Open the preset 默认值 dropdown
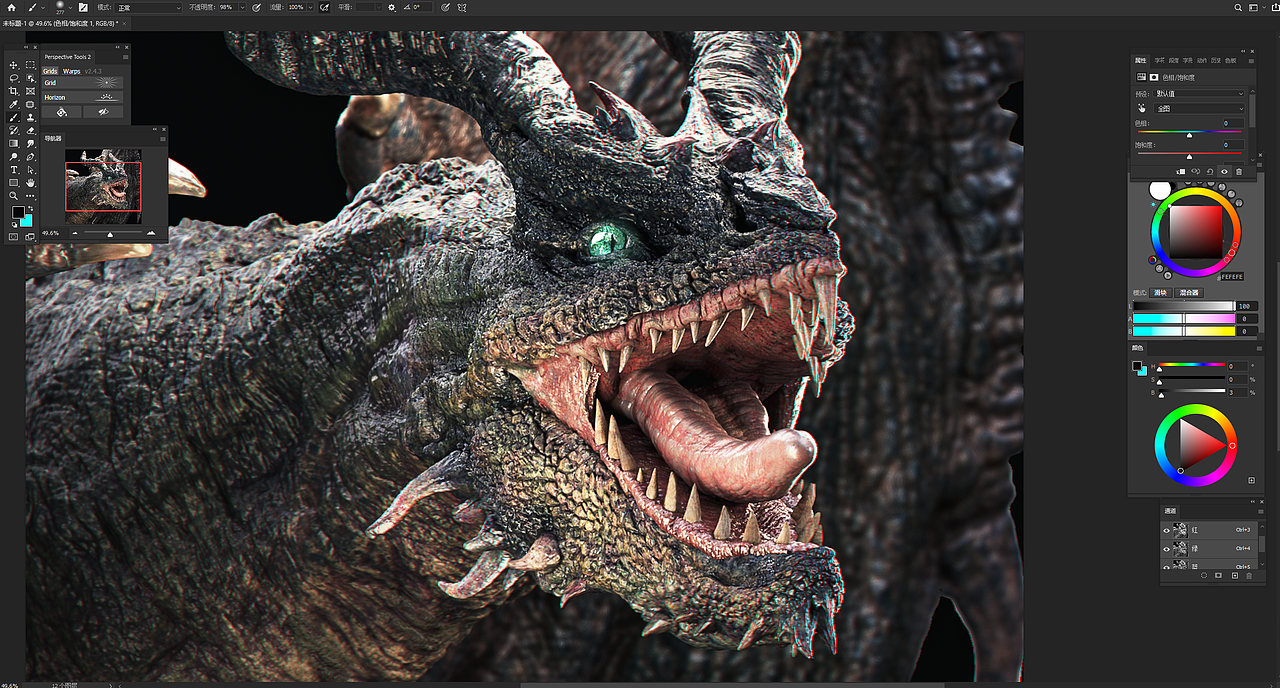1280x688 pixels. (x=1200, y=94)
